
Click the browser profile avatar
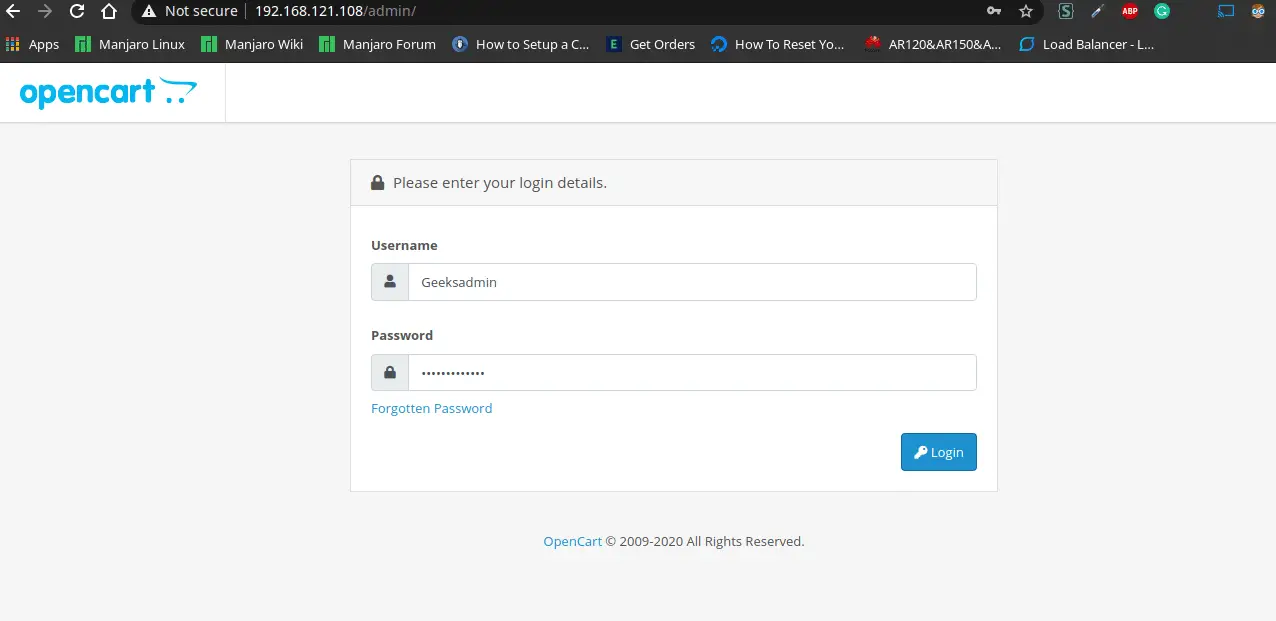[x=1258, y=12]
